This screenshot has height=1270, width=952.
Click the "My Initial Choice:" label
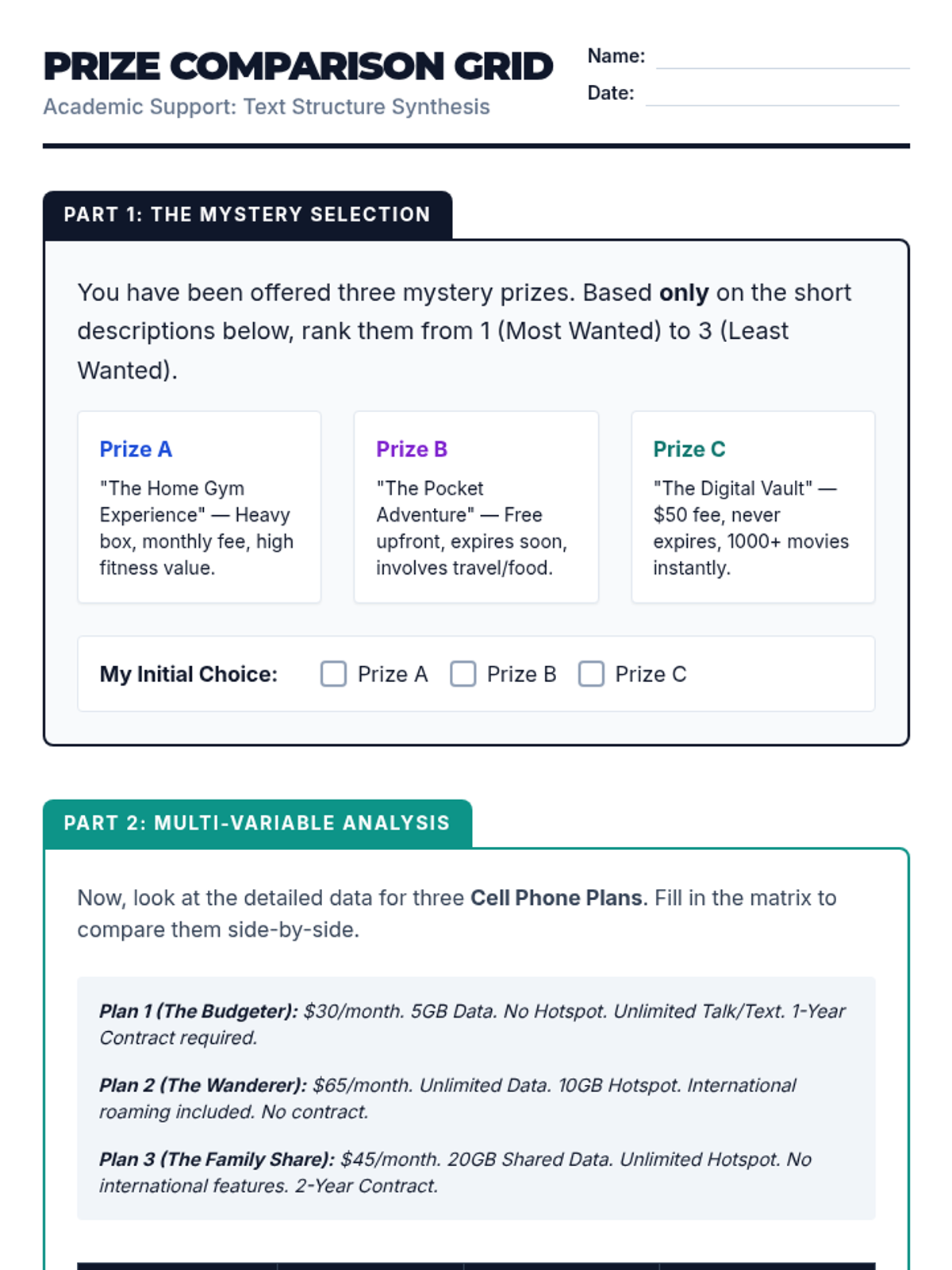(x=189, y=674)
